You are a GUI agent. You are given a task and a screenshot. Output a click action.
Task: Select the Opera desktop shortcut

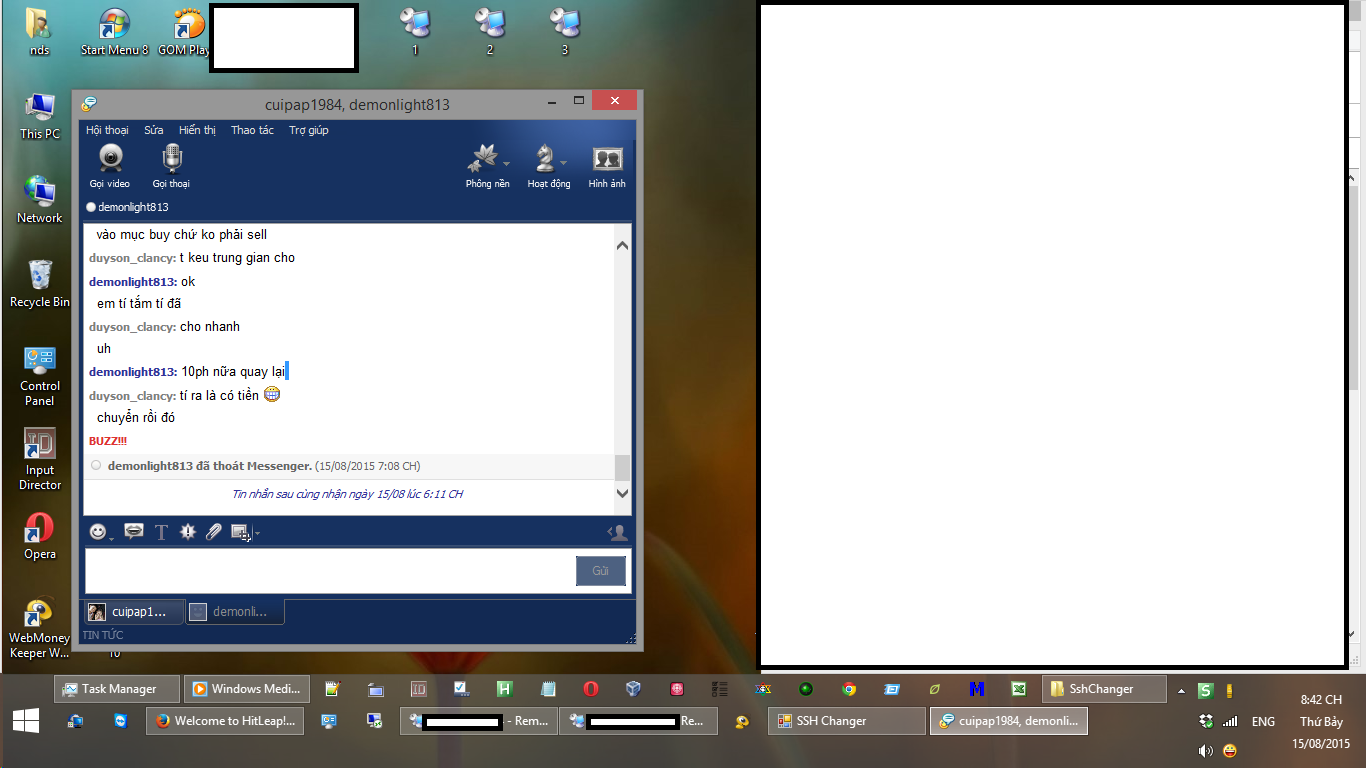click(40, 536)
